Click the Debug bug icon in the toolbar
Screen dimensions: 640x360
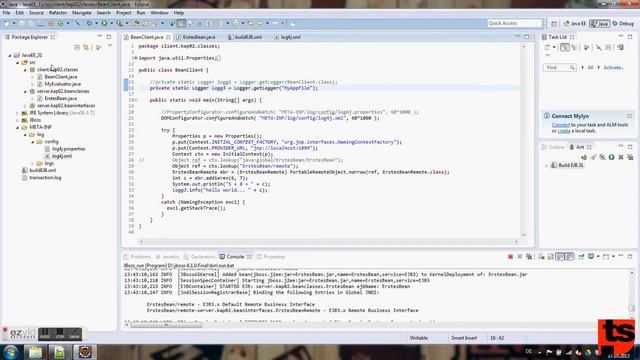89,23
